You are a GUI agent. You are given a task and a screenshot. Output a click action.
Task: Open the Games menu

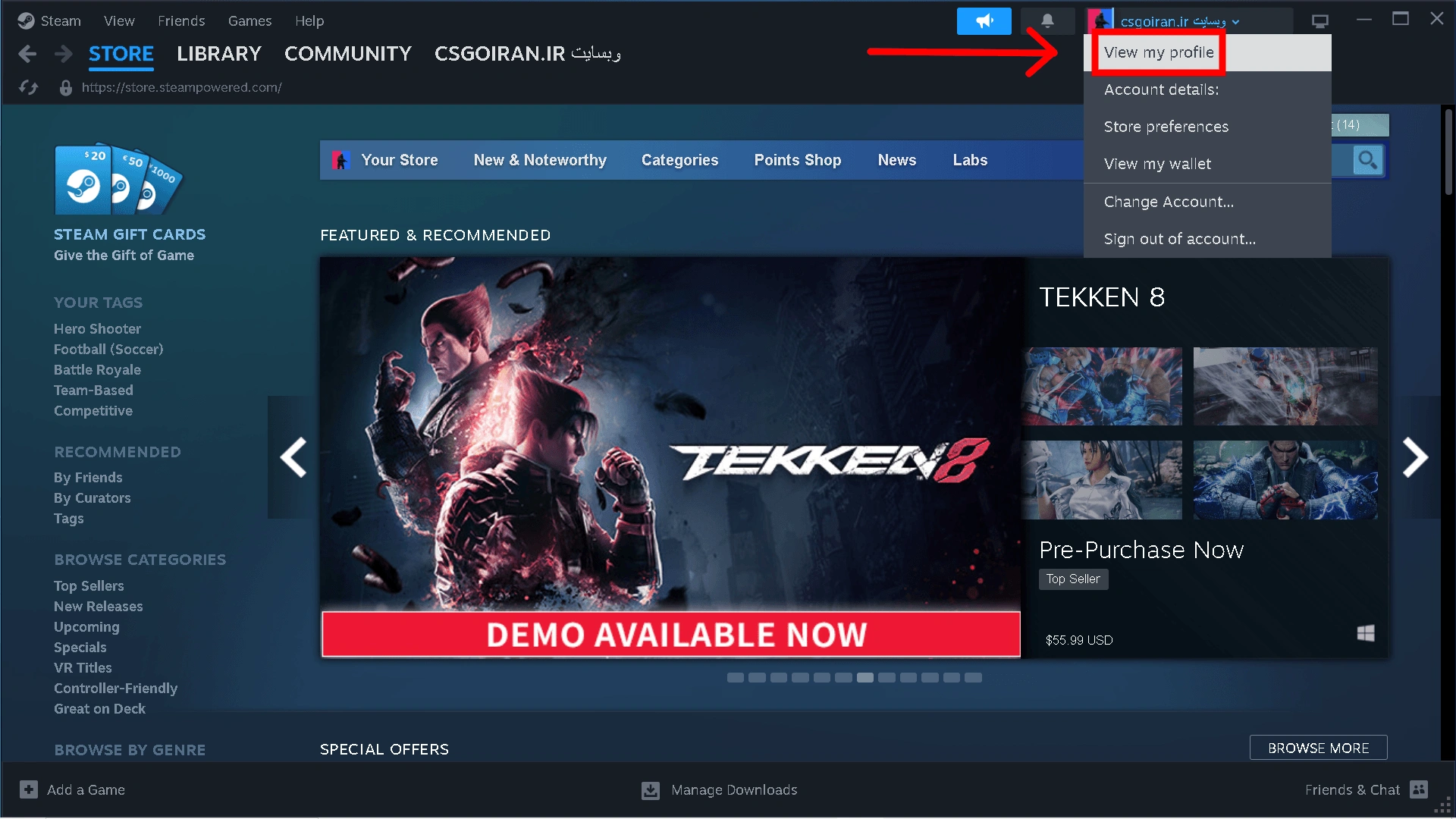pos(249,20)
